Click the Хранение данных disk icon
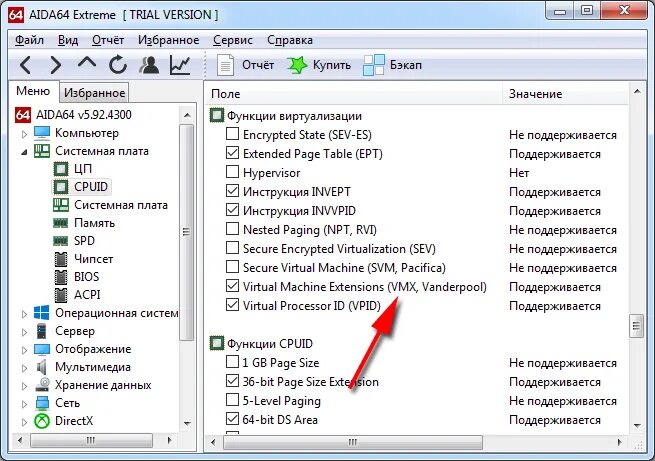655x461 pixels. (42, 385)
